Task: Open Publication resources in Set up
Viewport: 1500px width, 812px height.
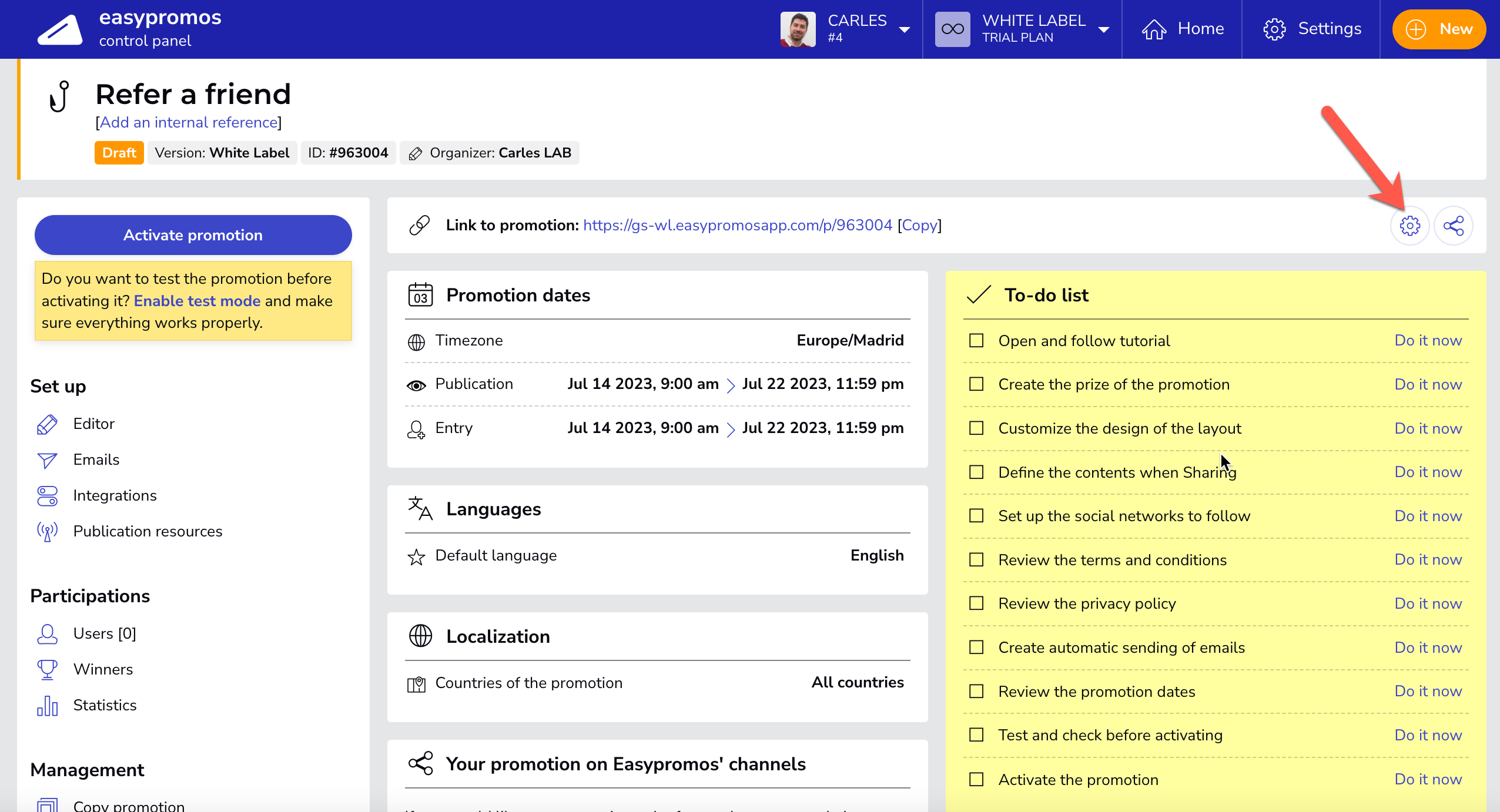Action: (x=148, y=532)
